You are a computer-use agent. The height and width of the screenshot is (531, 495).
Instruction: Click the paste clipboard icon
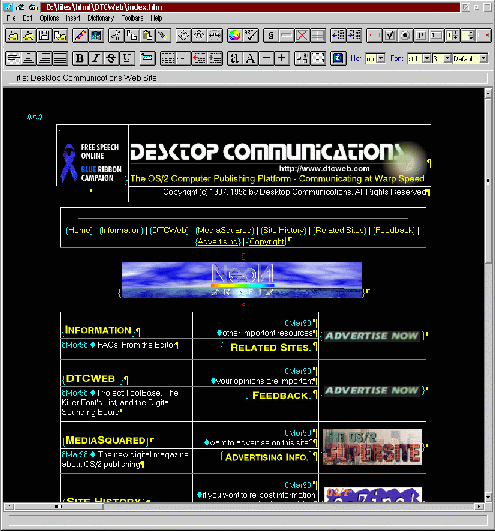tap(148, 35)
